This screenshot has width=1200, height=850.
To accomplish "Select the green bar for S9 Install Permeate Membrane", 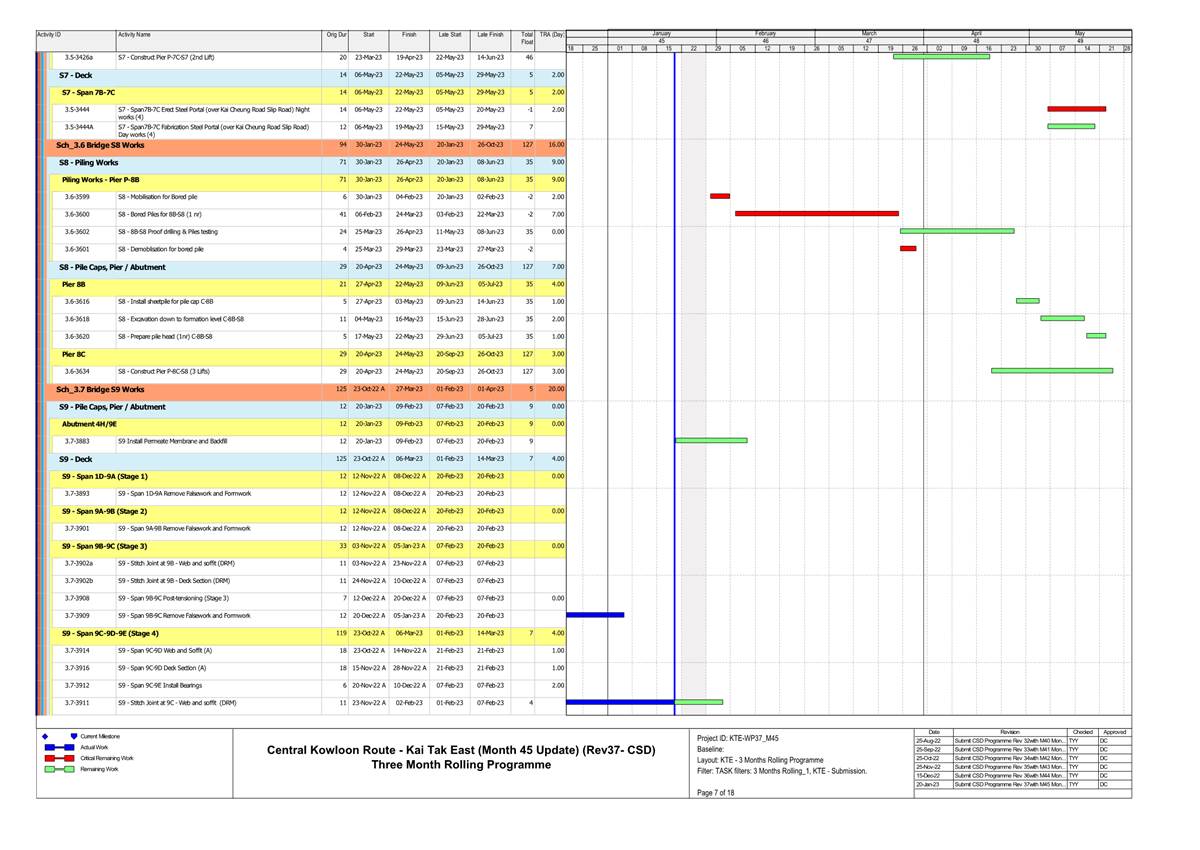I will 711,440.
